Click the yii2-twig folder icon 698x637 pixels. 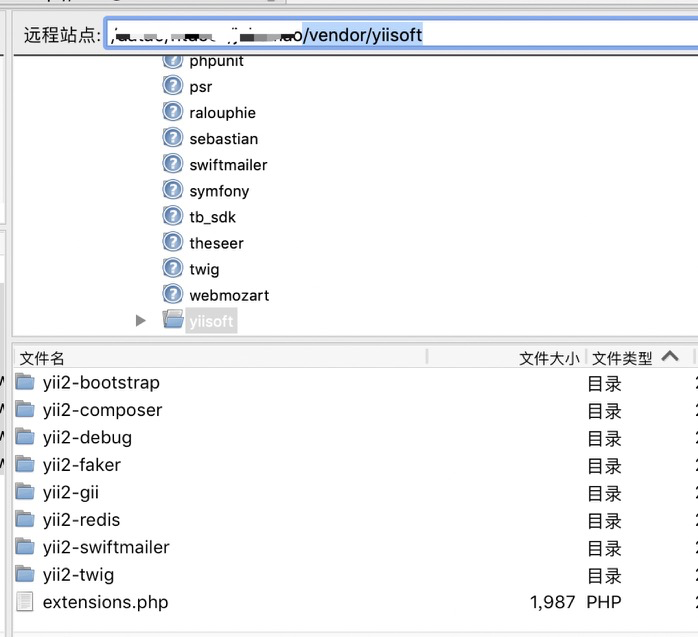[25, 574]
